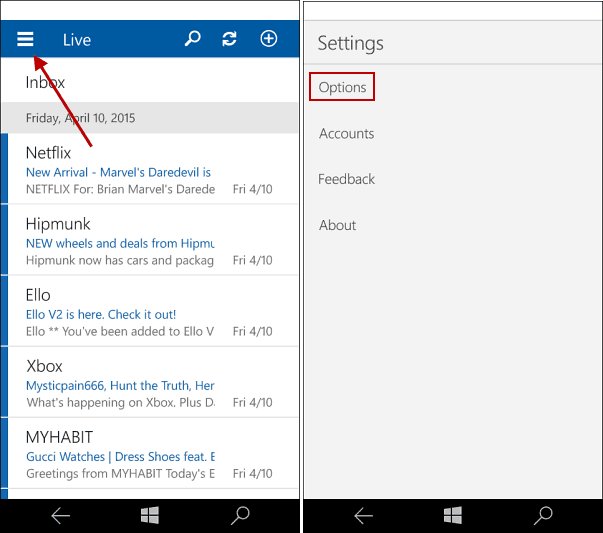This screenshot has width=603, height=533.
Task: Tap the search magnifier in the blue header
Action: (193, 39)
